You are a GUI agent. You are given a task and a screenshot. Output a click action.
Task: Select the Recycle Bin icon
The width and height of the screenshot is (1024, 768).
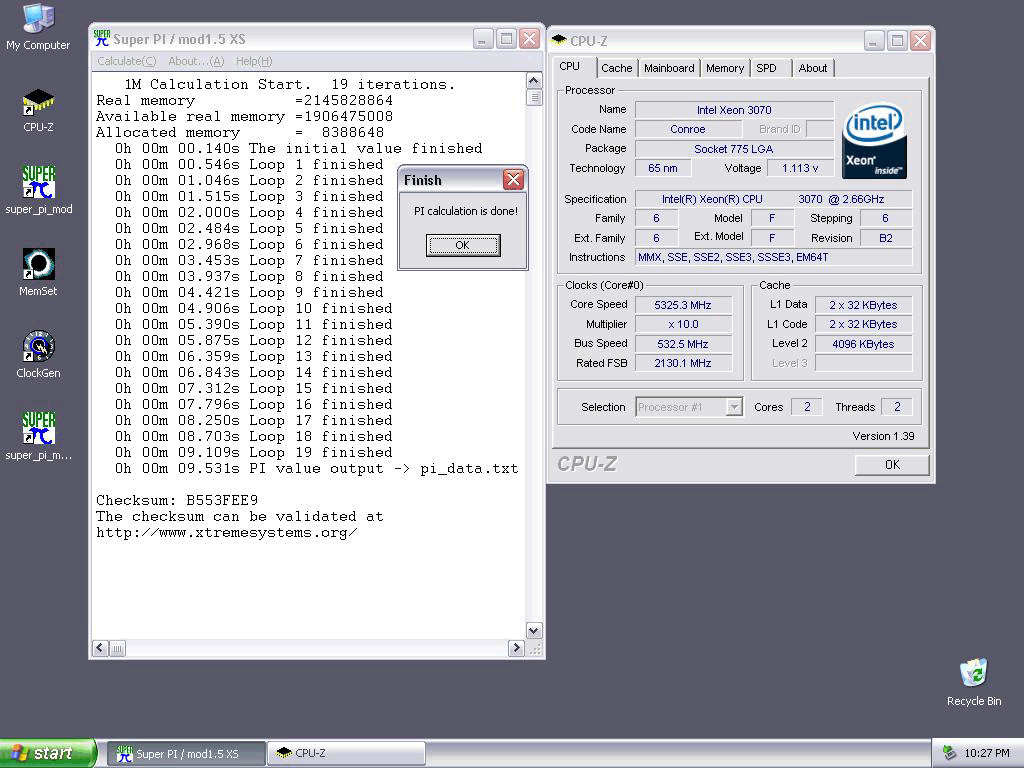(974, 682)
